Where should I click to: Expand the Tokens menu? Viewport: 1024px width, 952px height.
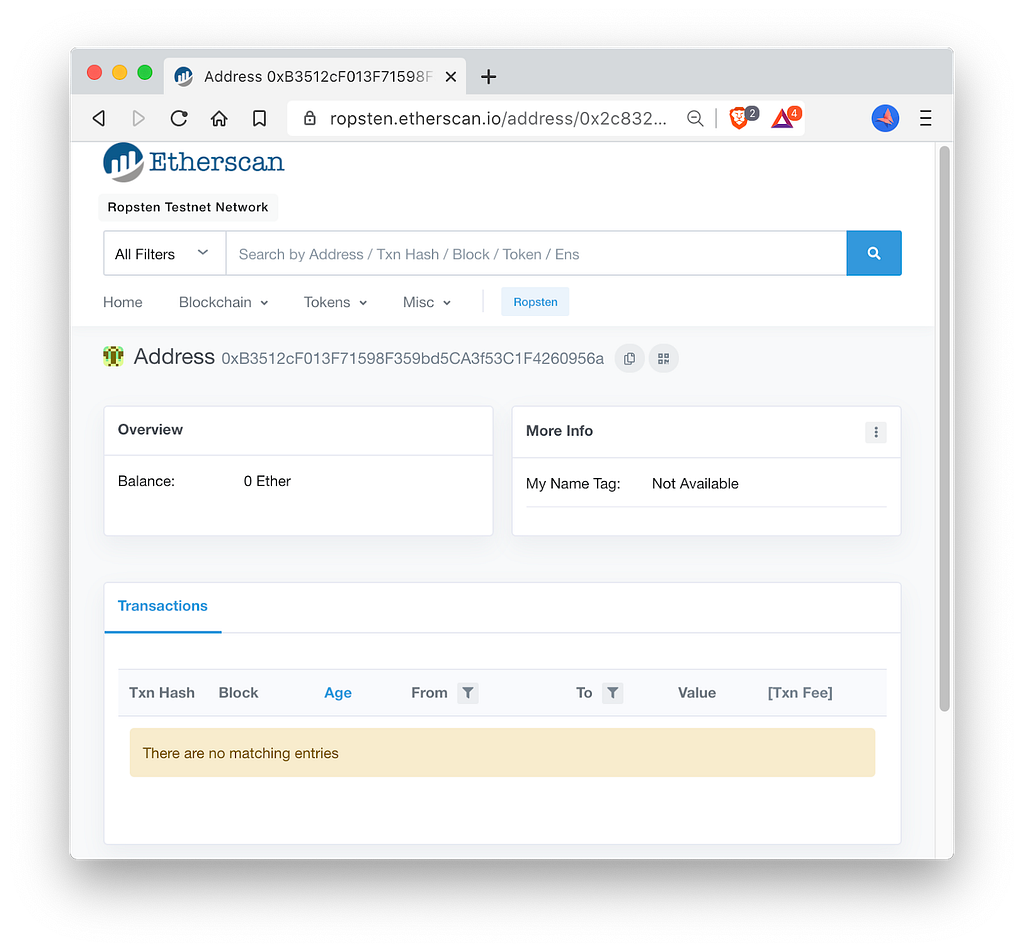point(335,302)
